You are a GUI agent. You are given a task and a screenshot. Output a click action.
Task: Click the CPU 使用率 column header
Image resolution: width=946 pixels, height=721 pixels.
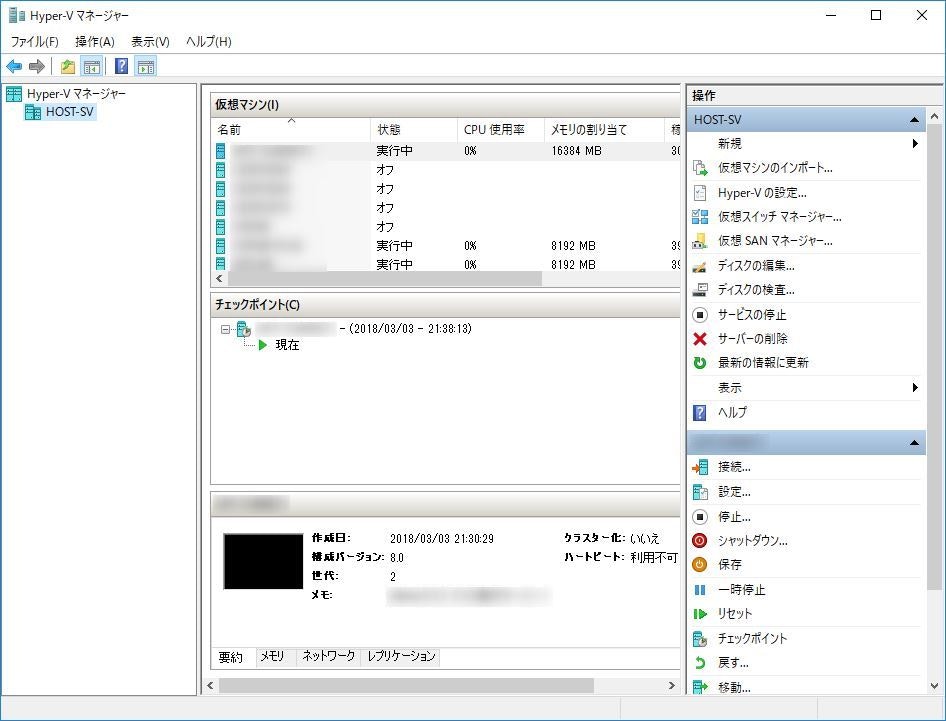click(x=500, y=130)
